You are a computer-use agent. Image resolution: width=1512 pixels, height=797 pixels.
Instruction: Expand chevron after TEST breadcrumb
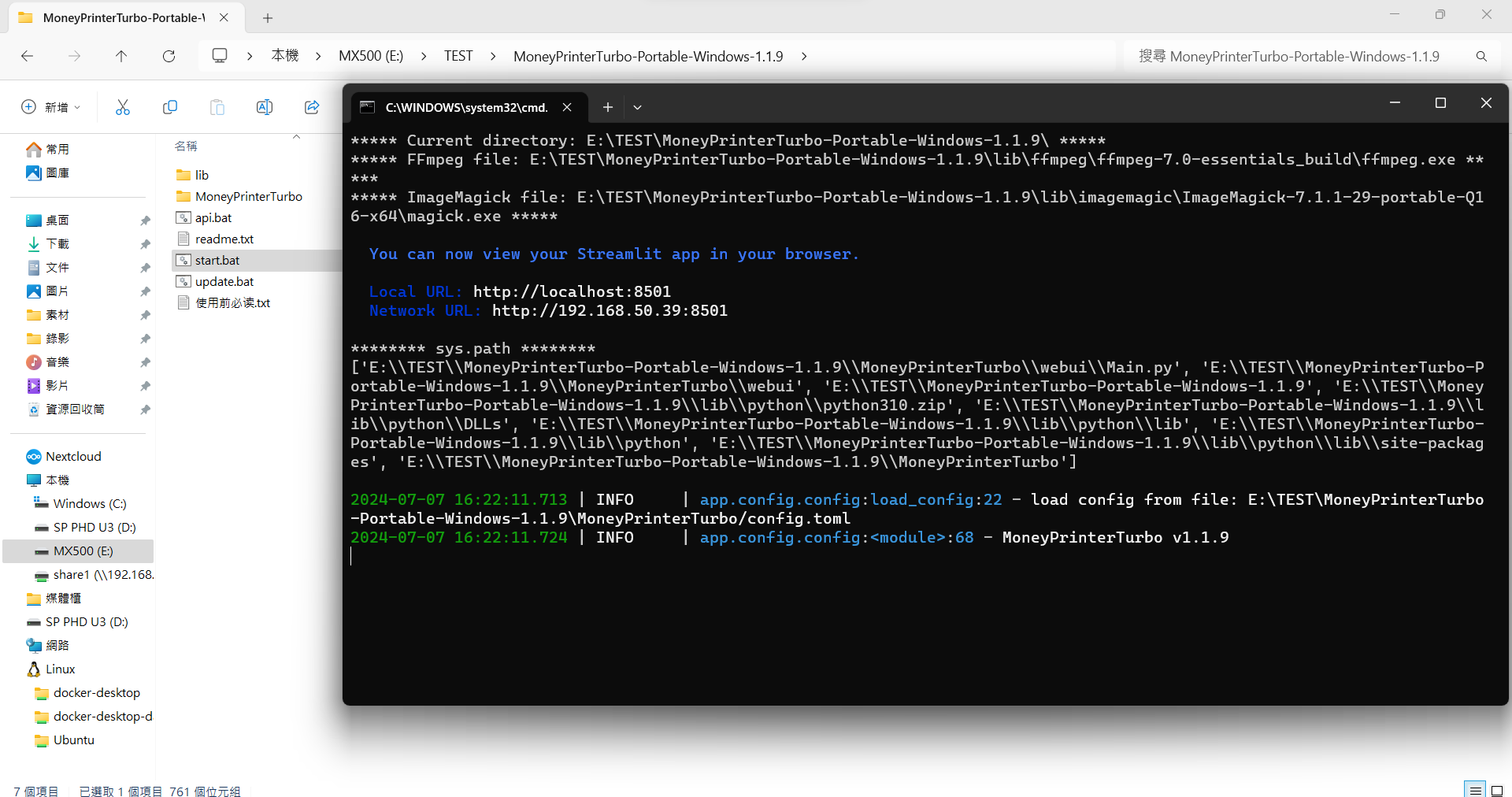click(x=493, y=56)
